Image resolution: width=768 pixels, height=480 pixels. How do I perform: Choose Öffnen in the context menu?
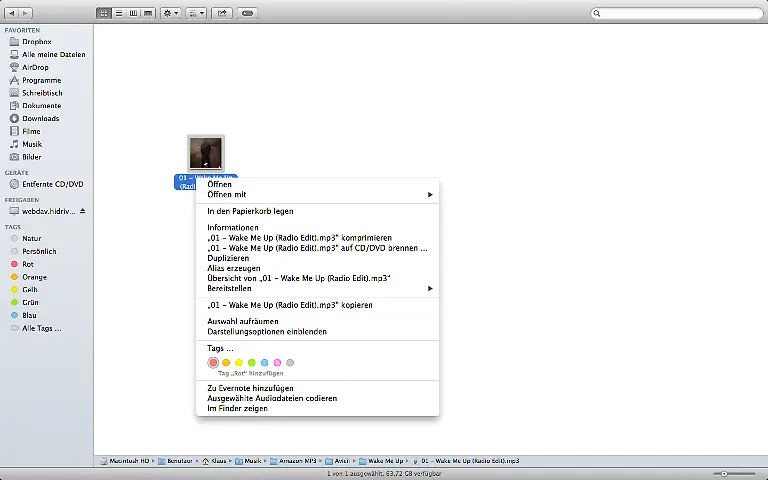click(317, 184)
